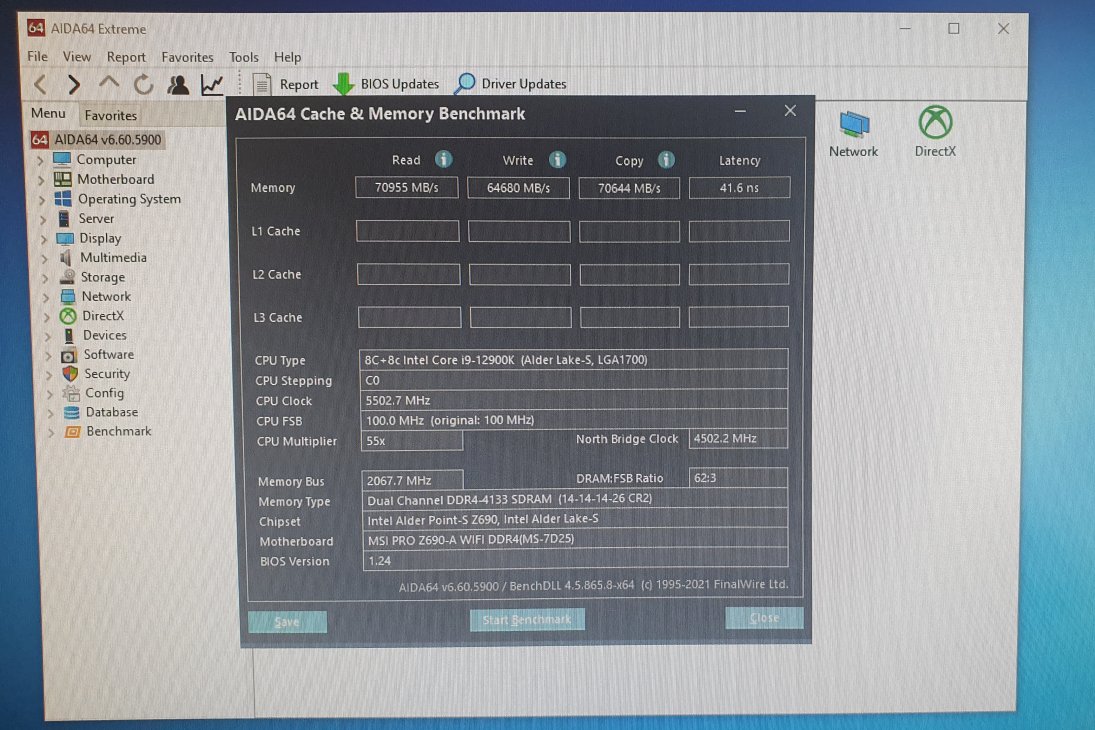1095x730 pixels.
Task: Open the graph chart icon in the toolbar
Action: [212, 85]
